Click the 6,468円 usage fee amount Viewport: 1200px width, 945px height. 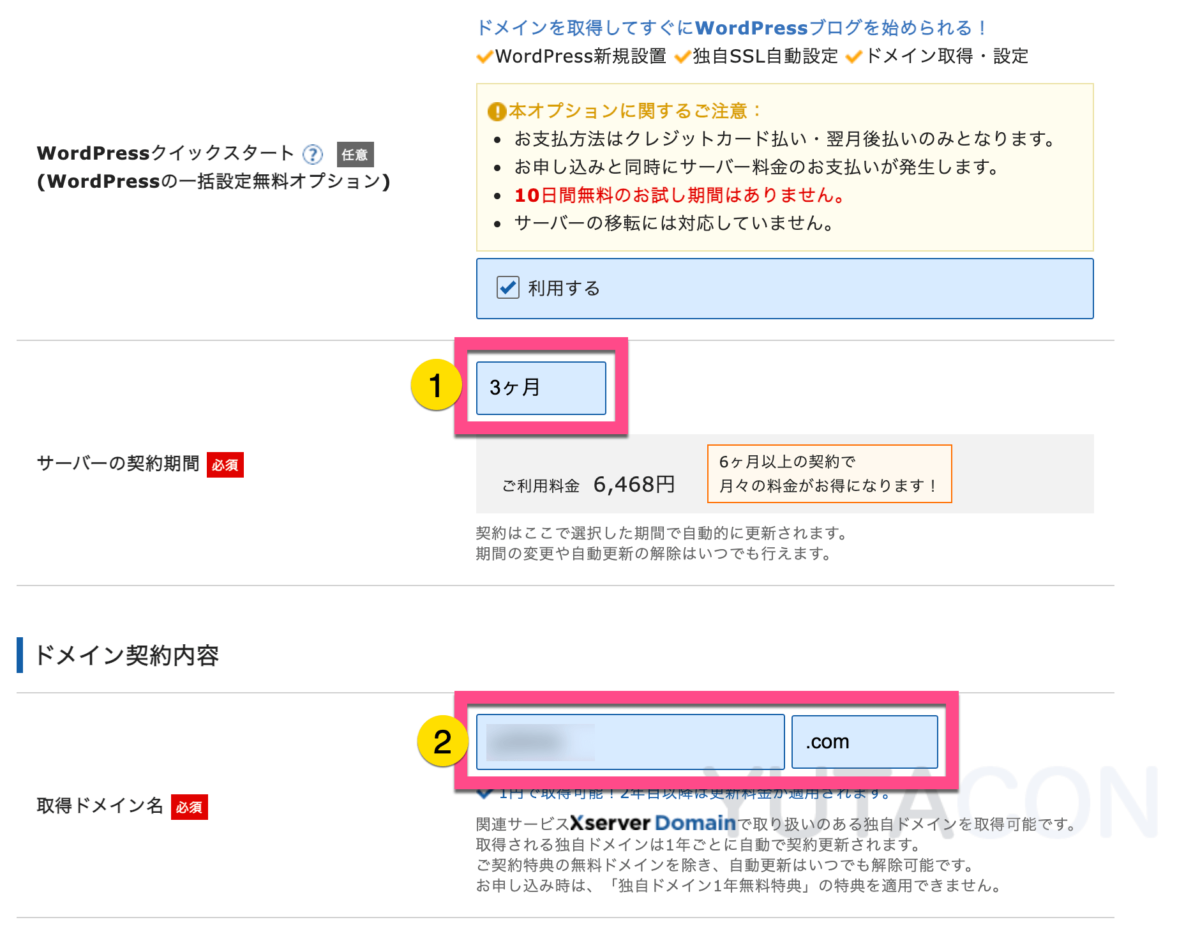pyautogui.click(x=634, y=485)
